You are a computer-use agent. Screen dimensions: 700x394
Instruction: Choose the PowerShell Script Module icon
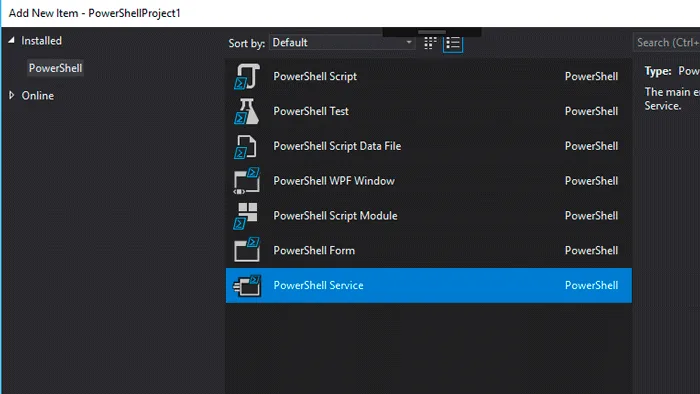pyautogui.click(x=246, y=216)
